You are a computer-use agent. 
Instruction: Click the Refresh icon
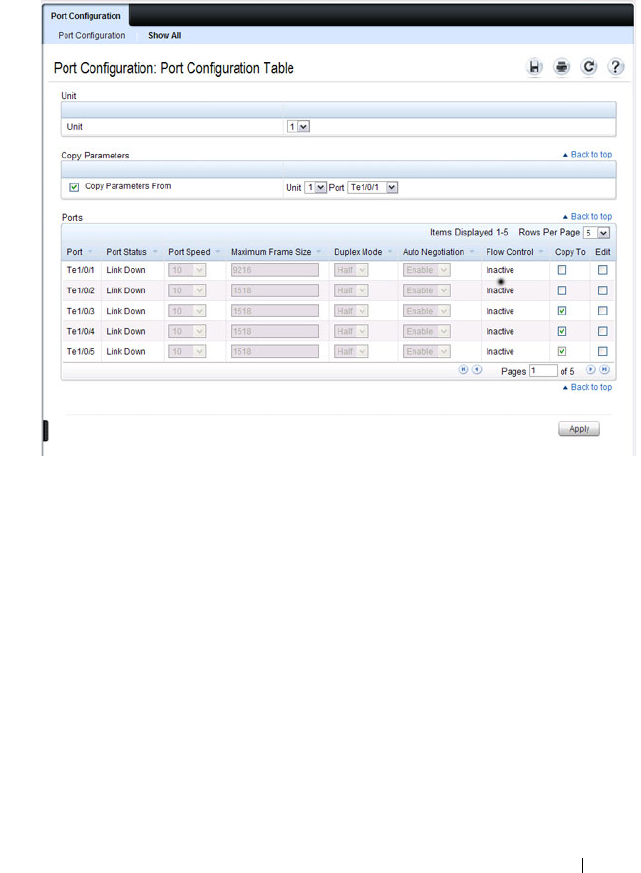(x=589, y=67)
